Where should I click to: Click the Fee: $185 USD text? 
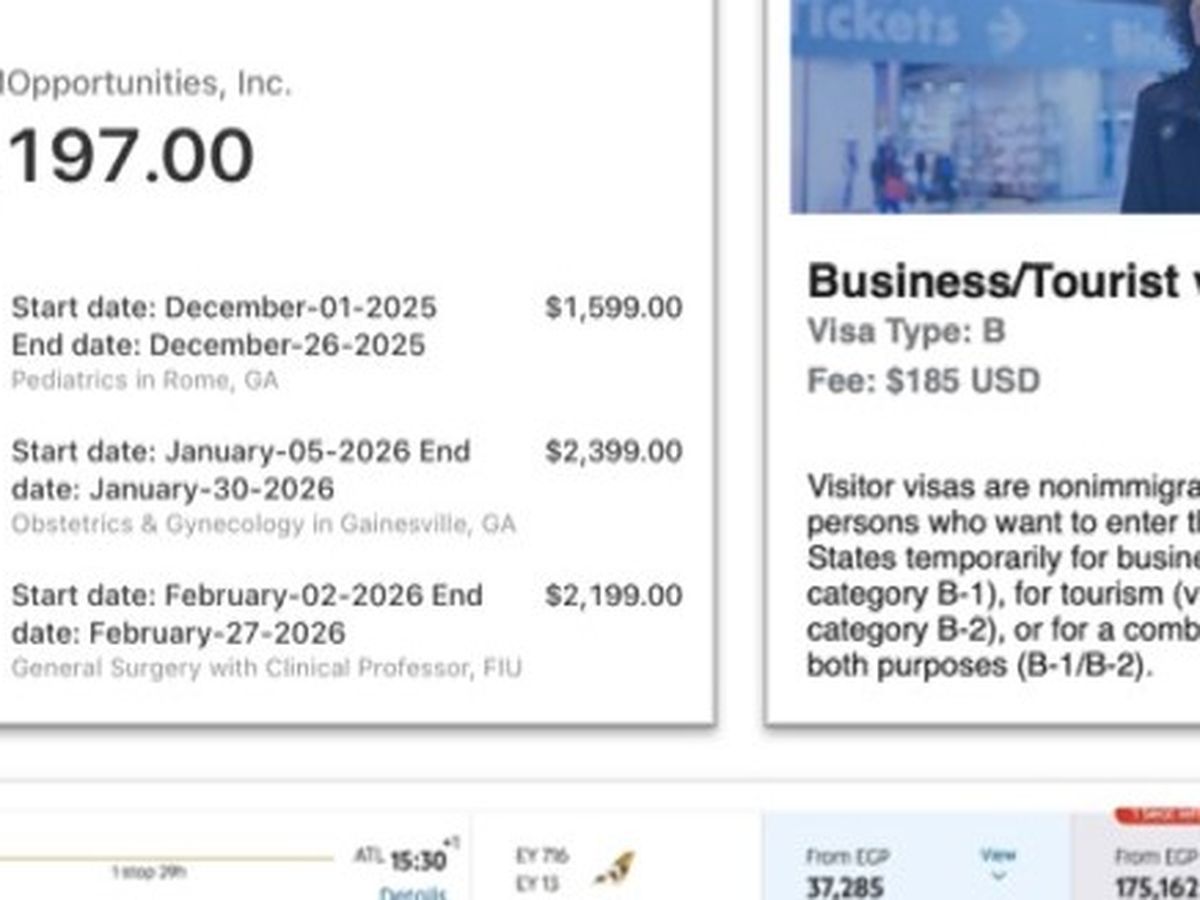click(923, 381)
